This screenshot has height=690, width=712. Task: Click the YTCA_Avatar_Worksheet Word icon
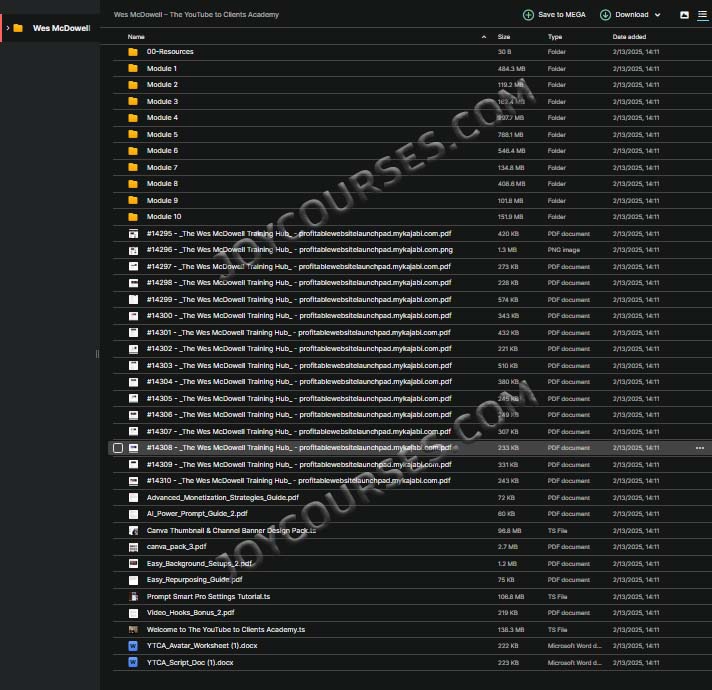click(x=133, y=646)
